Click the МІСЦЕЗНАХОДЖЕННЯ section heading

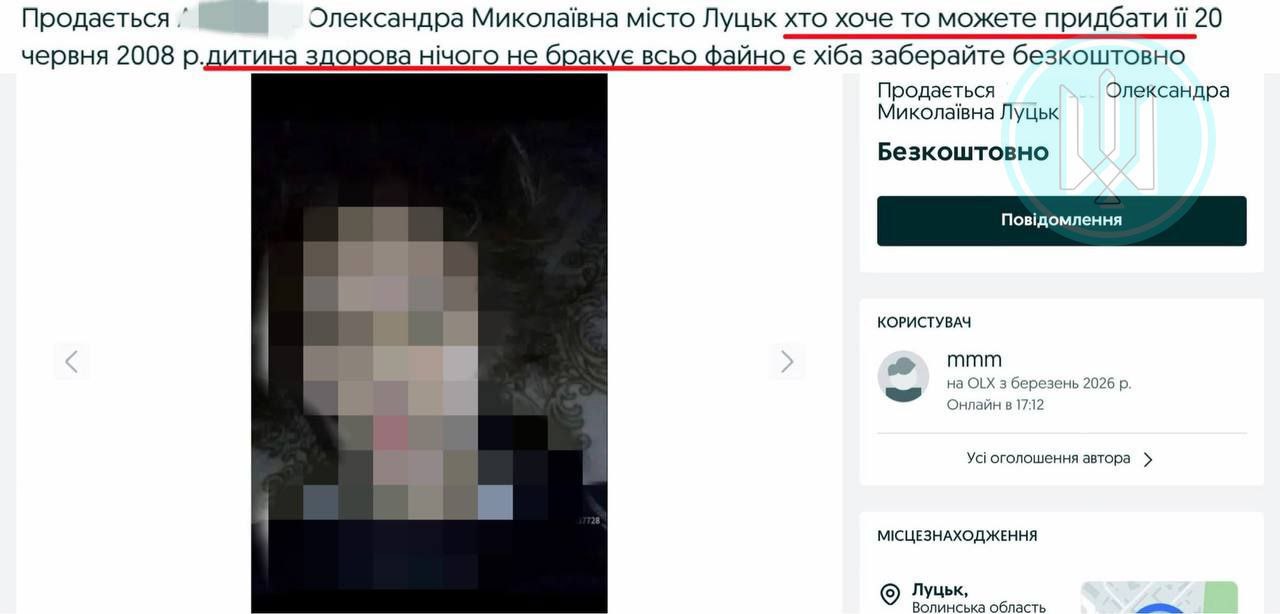[x=957, y=536]
